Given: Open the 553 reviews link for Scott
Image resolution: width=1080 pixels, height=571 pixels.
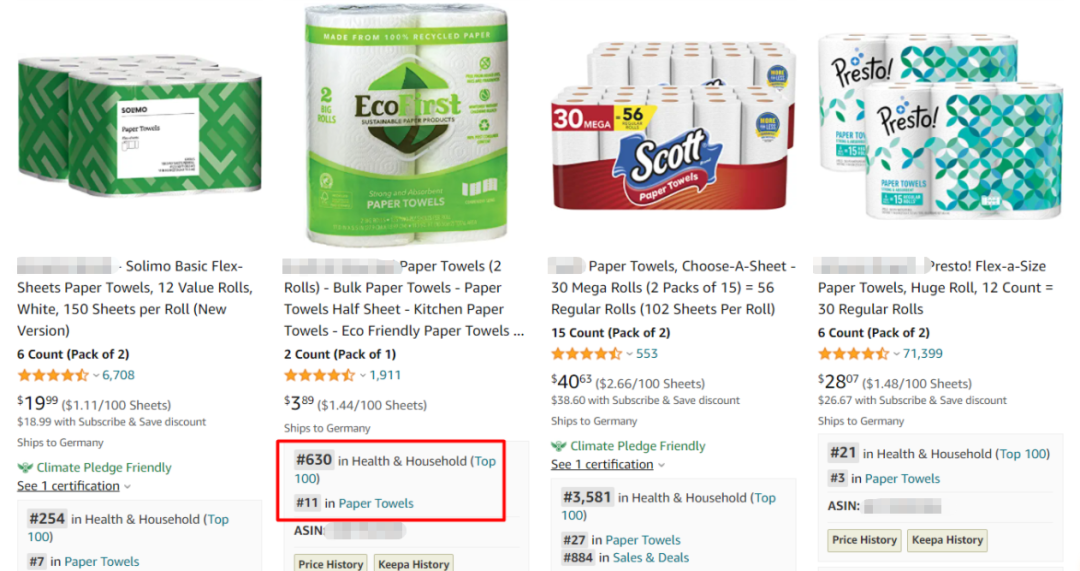Looking at the screenshot, I should click(x=647, y=354).
